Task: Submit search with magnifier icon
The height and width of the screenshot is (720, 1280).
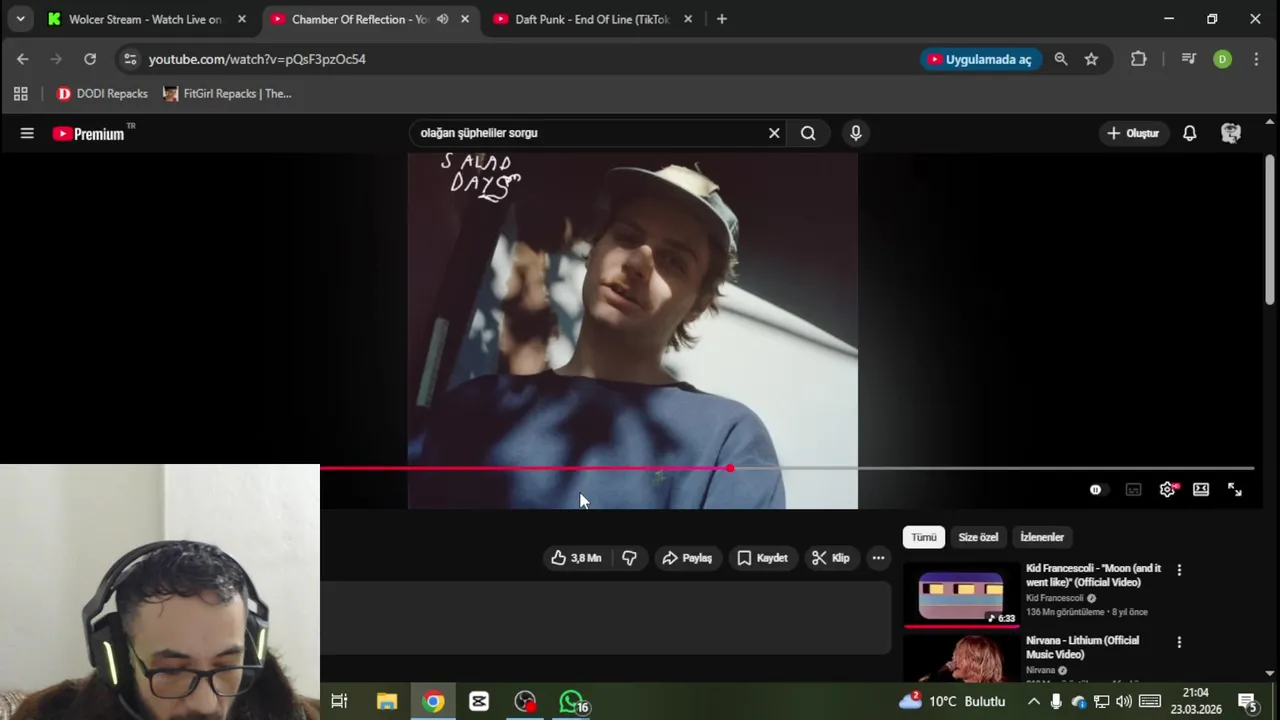Action: point(808,133)
